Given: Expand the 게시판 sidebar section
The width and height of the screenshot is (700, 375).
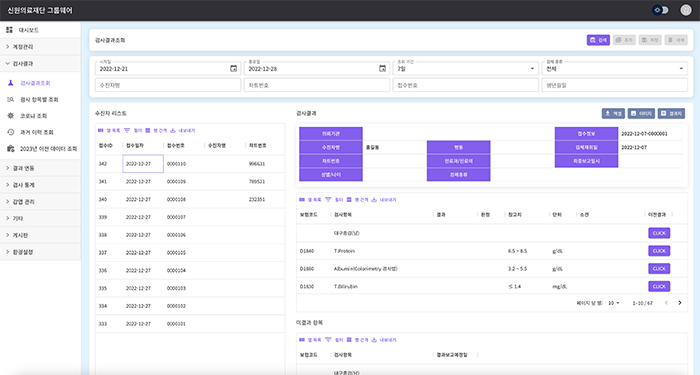Looking at the screenshot, I should [40, 235].
